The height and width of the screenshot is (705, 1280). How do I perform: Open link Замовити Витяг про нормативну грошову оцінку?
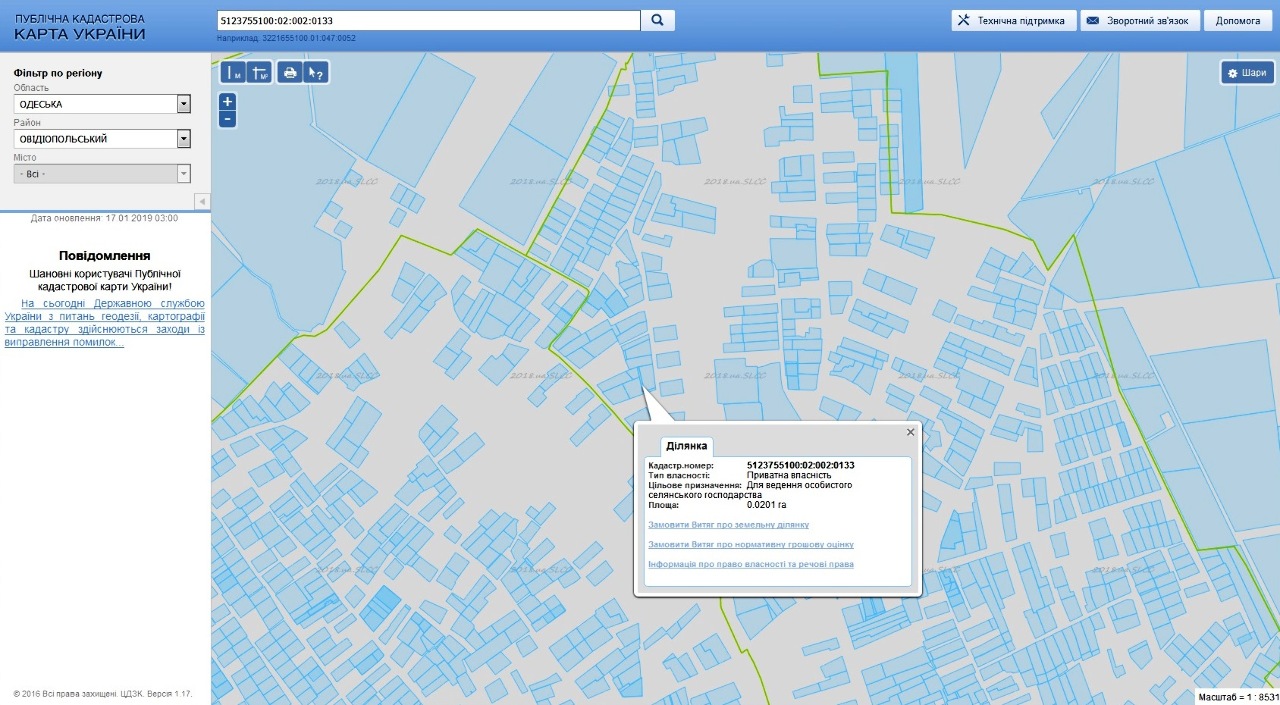tap(751, 545)
